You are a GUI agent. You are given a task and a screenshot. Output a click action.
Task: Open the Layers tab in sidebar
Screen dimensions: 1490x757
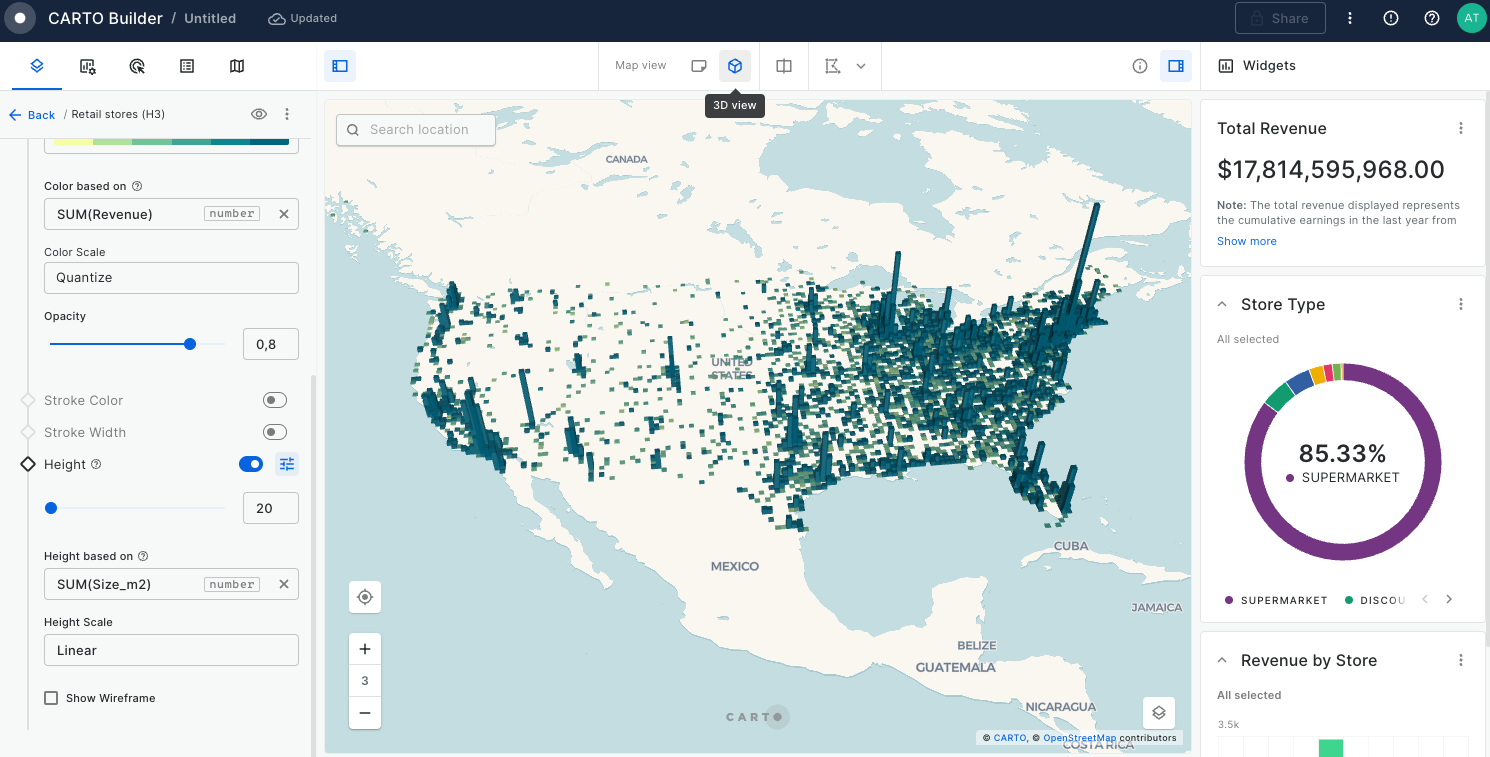pos(37,66)
